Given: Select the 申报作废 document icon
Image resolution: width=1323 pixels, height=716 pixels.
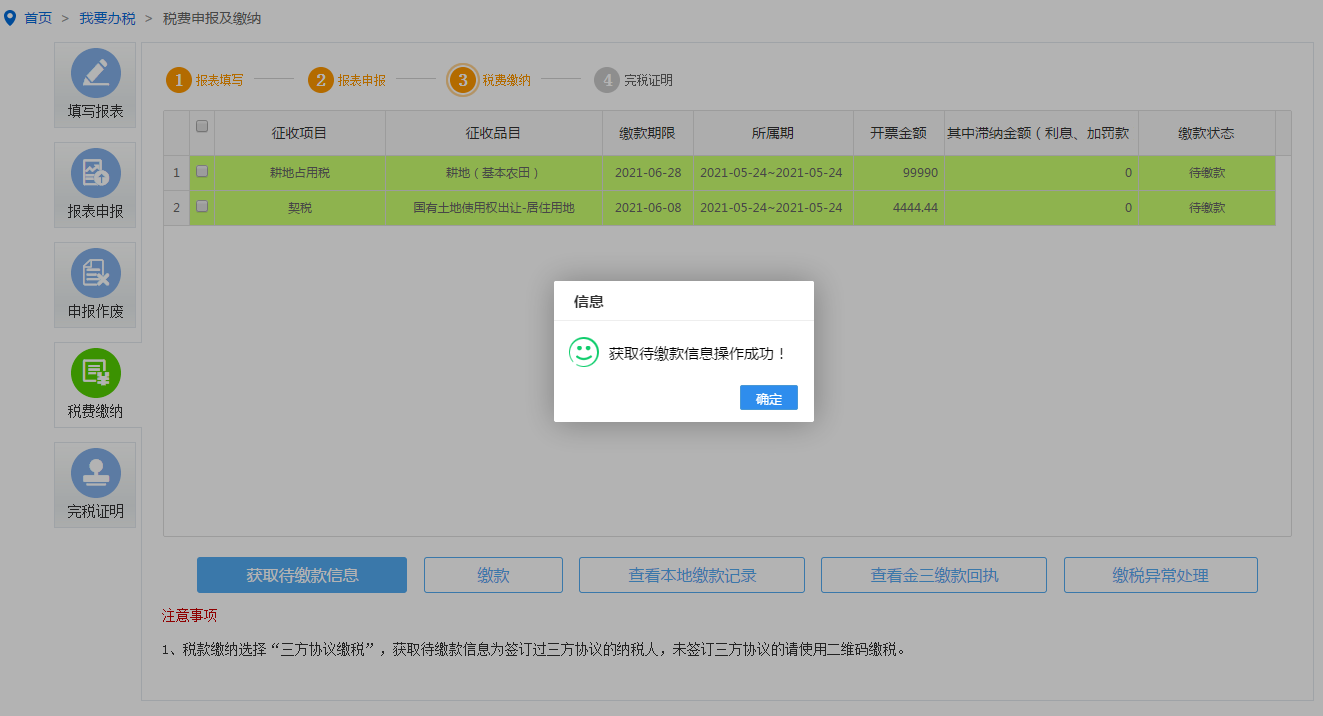Looking at the screenshot, I should pos(96,273).
